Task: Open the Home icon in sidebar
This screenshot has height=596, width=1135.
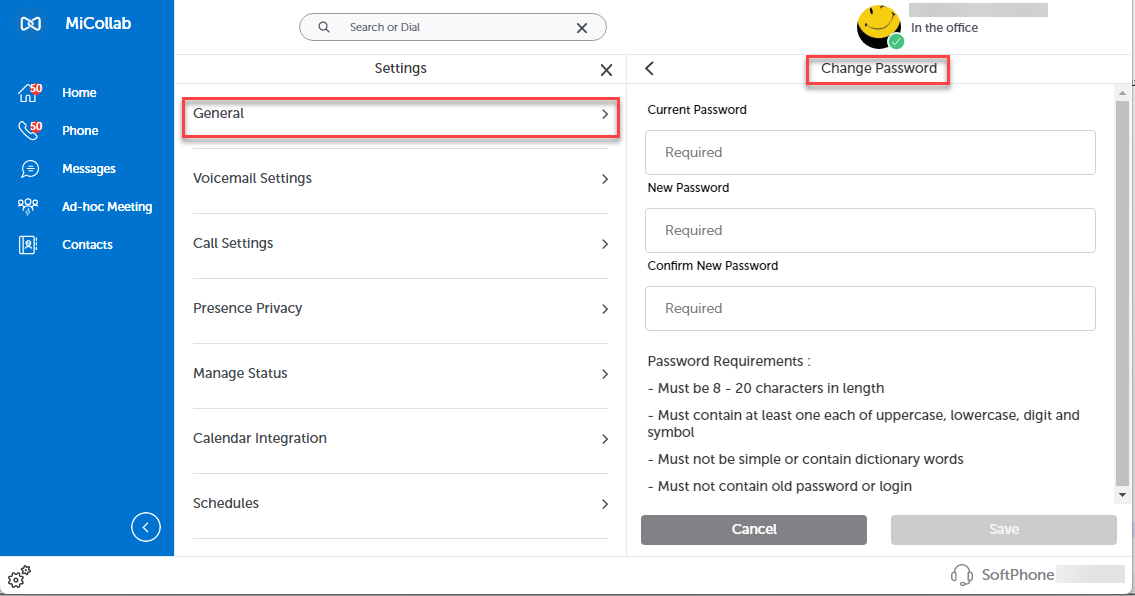Action: [x=30, y=93]
